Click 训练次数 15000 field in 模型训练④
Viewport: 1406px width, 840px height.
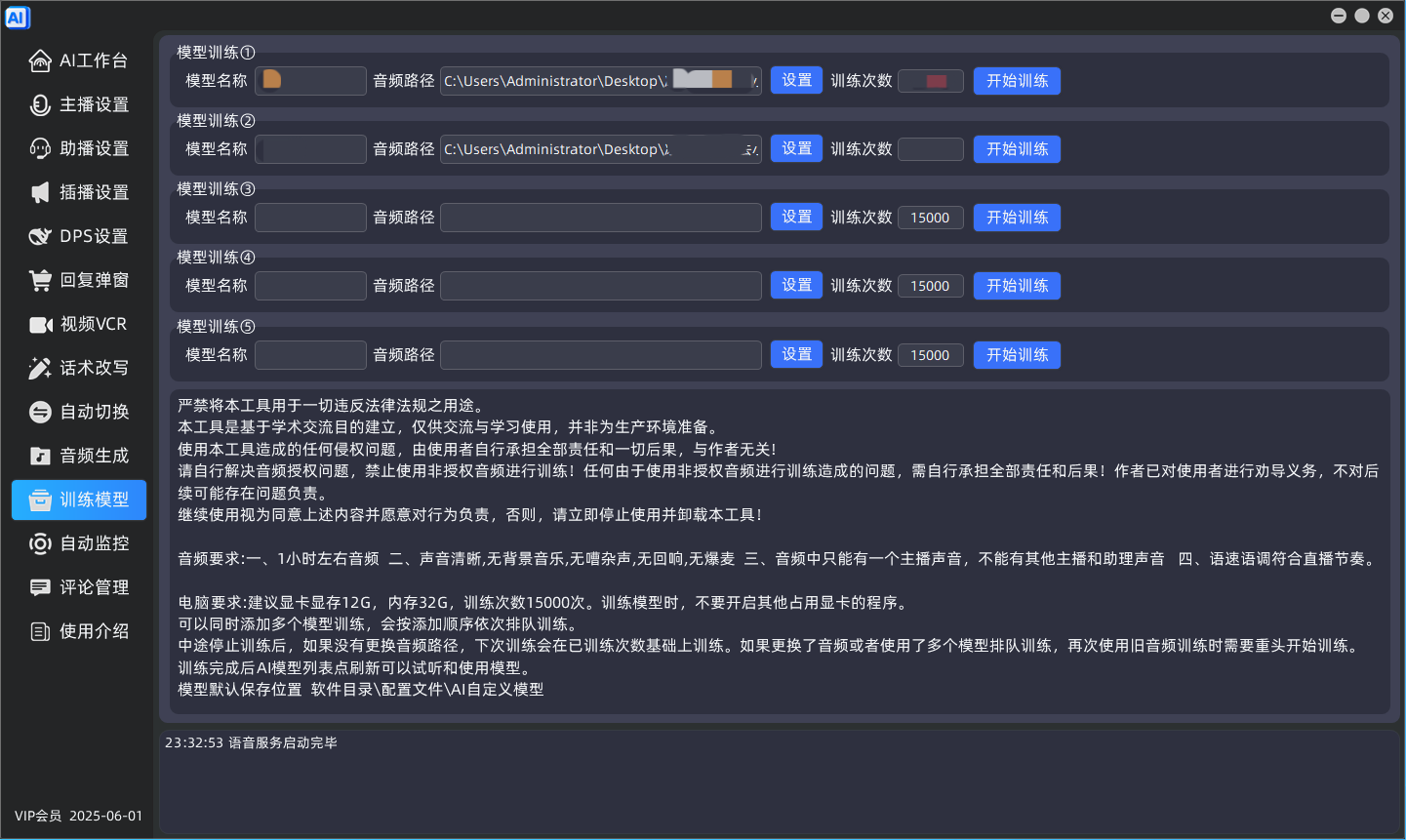(x=931, y=286)
